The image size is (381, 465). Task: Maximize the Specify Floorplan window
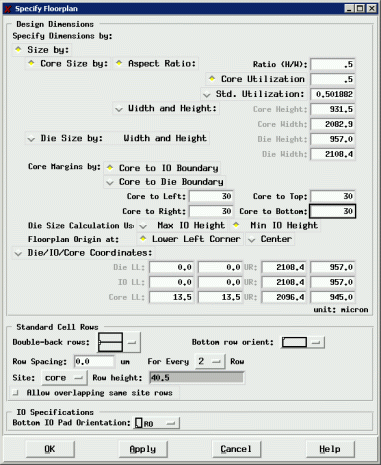[360, 8]
